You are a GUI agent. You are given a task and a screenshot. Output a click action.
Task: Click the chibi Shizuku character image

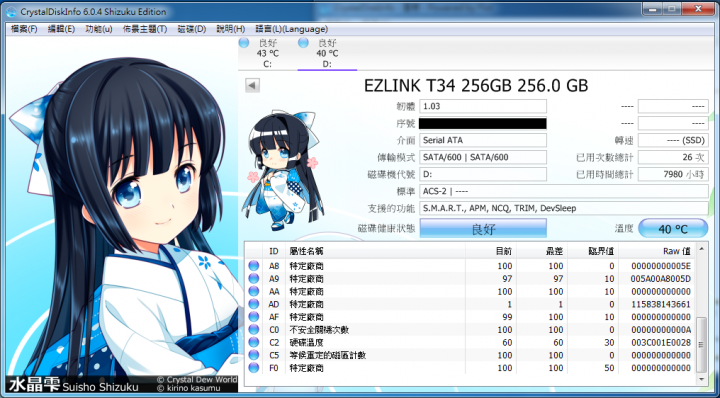pyautogui.click(x=282, y=170)
